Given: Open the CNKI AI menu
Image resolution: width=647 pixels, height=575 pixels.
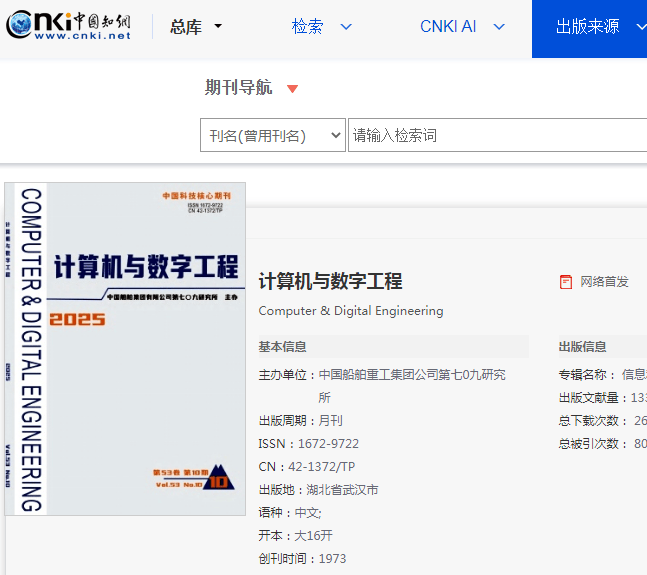Looking at the screenshot, I should 447,27.
